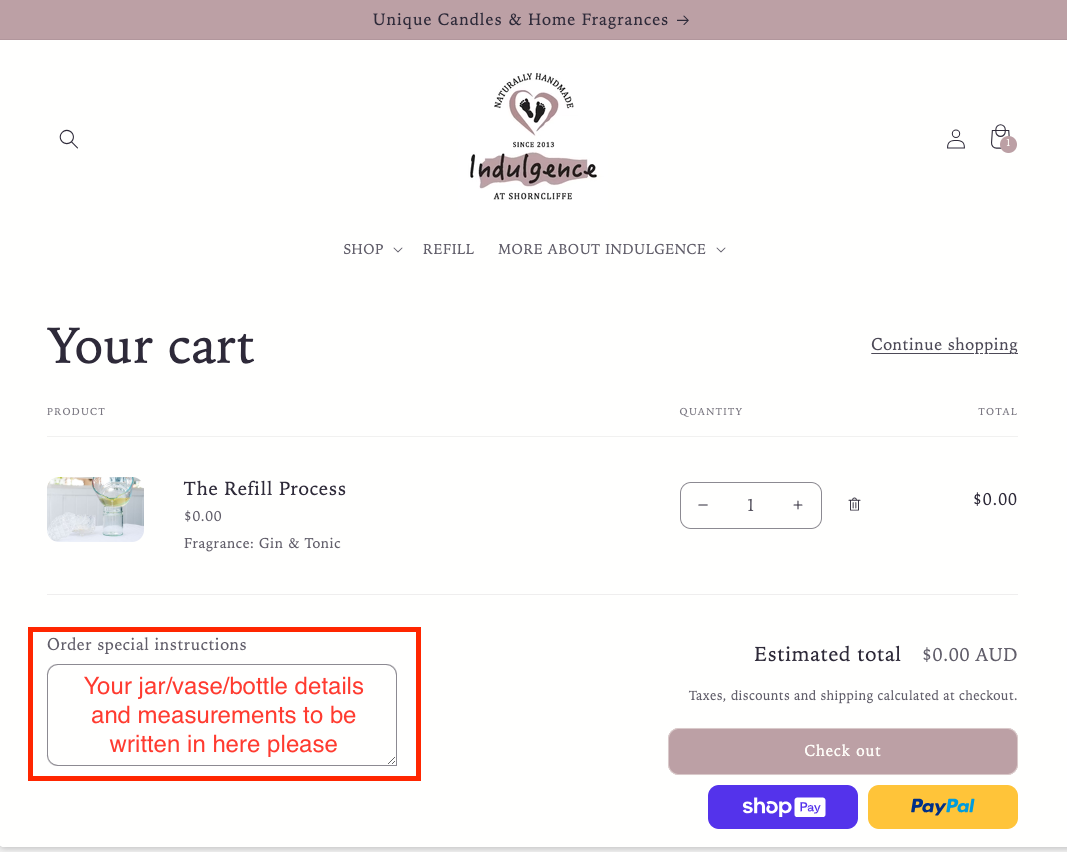This screenshot has height=852, width=1067.
Task: Pay using the Shop Pay button
Action: (783, 807)
